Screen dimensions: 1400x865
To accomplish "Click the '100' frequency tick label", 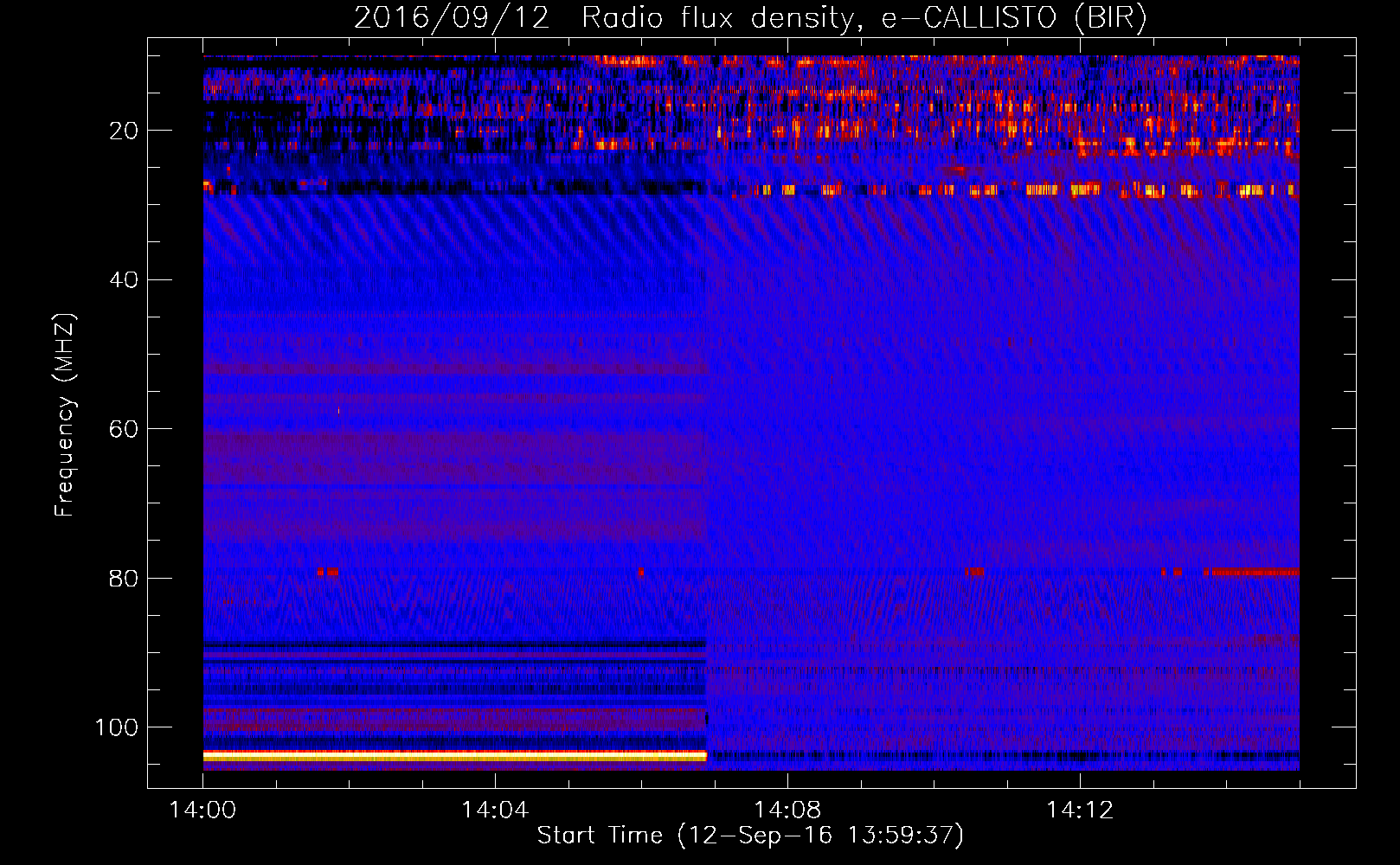I will [117, 727].
